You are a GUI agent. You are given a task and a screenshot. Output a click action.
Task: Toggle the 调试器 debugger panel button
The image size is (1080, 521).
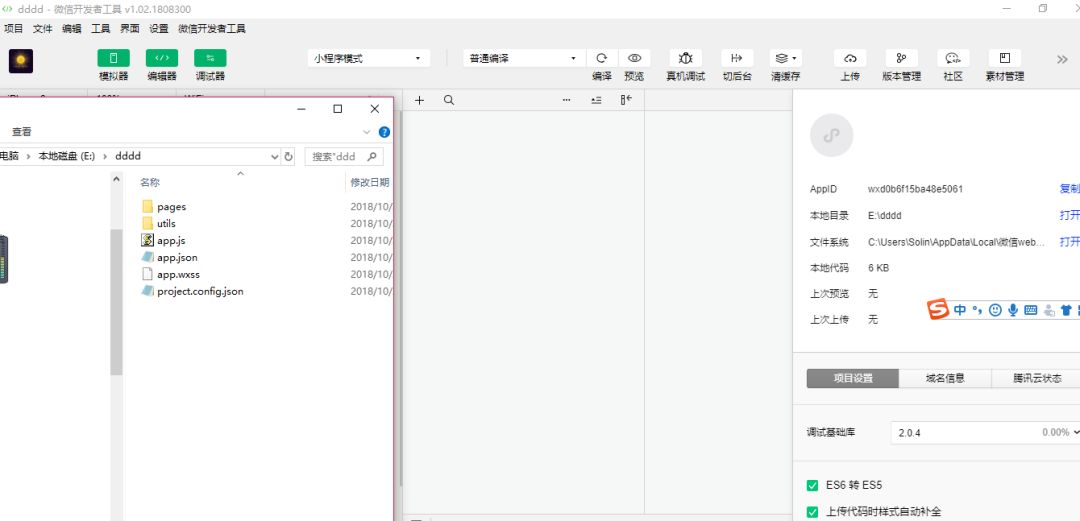pos(210,59)
